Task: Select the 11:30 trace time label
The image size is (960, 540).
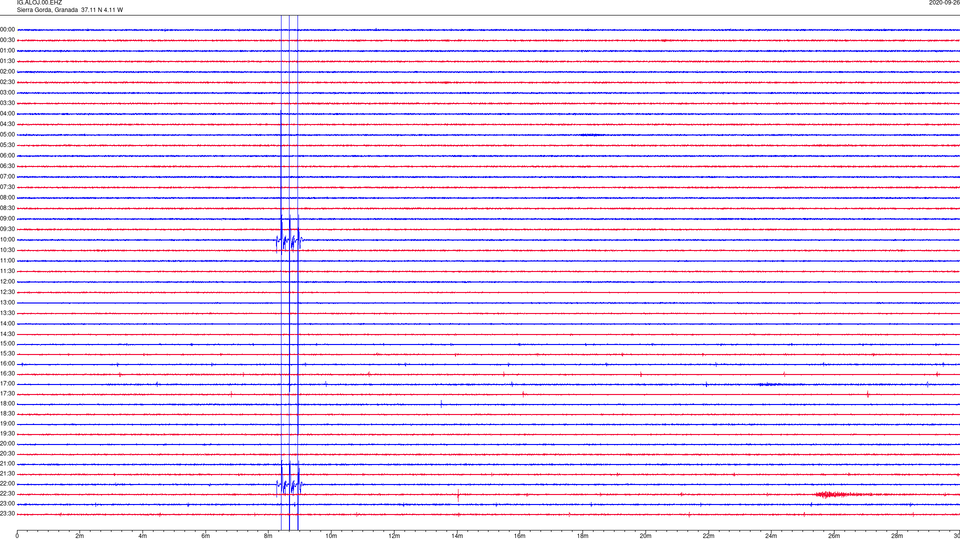Action: point(8,271)
